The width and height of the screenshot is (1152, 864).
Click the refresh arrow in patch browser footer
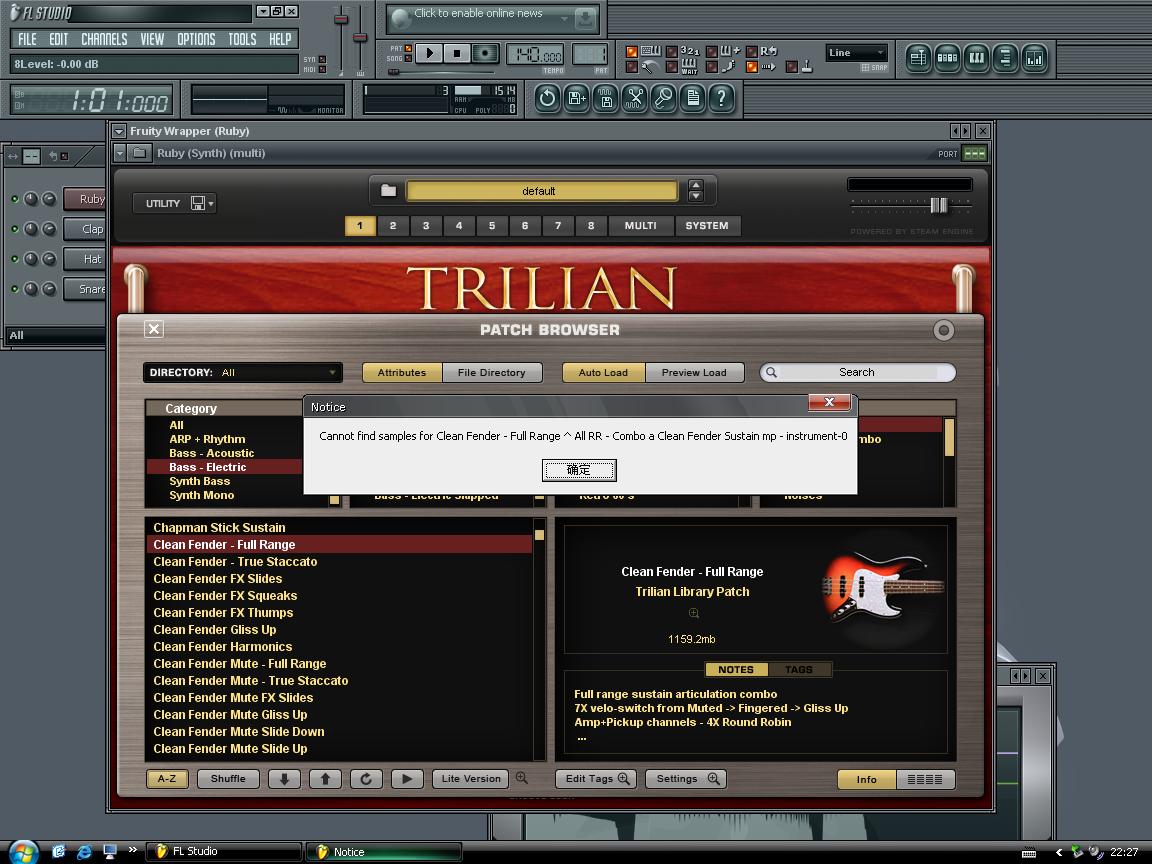[x=366, y=779]
